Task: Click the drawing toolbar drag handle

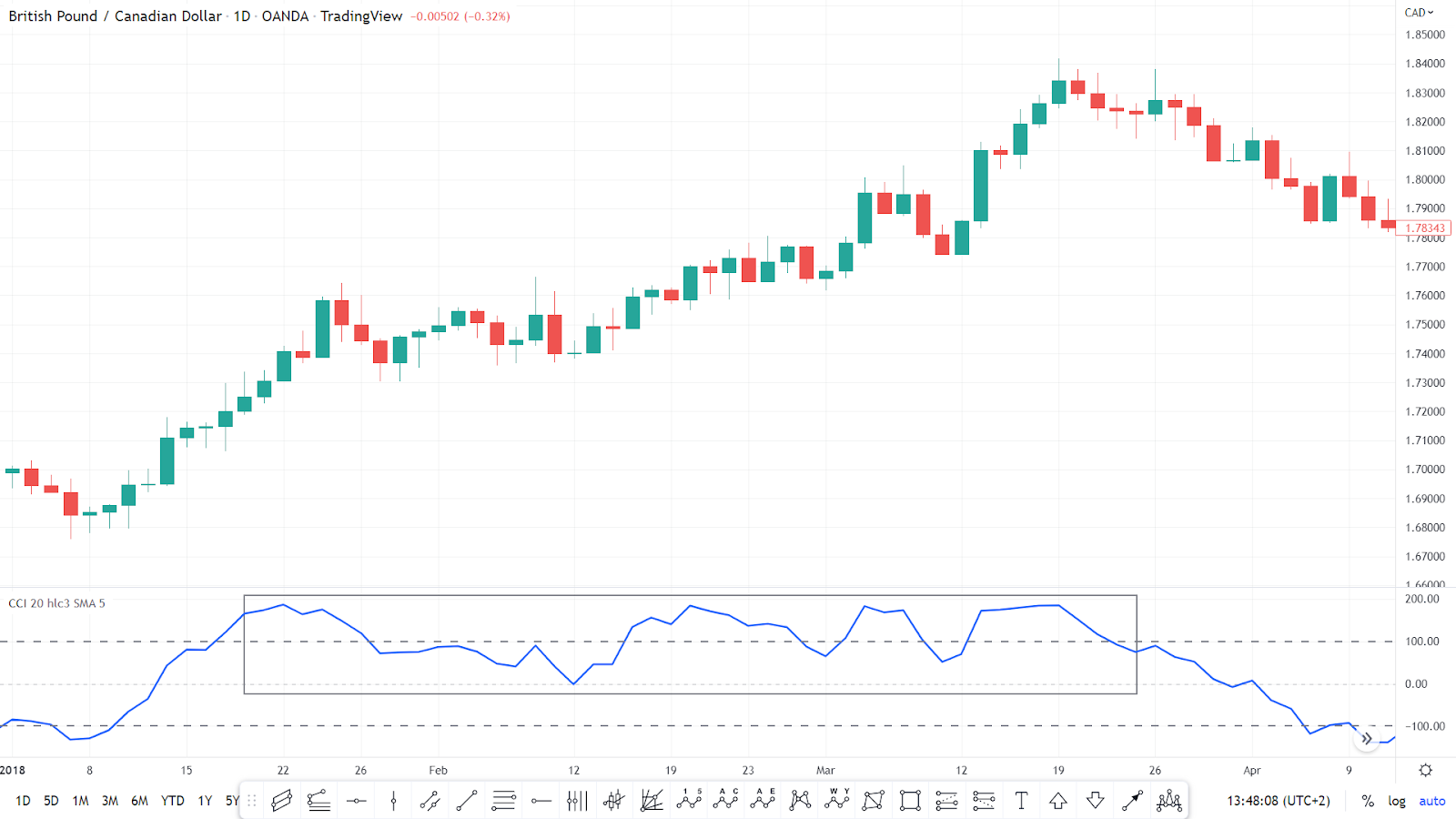Action: pos(252,801)
